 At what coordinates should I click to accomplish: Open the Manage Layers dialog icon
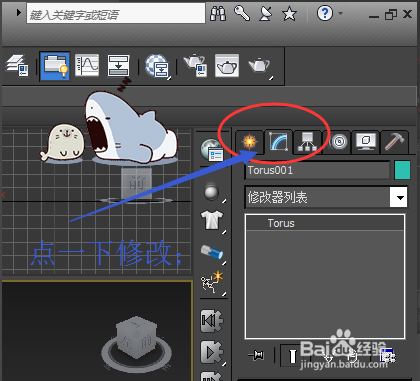[17, 66]
